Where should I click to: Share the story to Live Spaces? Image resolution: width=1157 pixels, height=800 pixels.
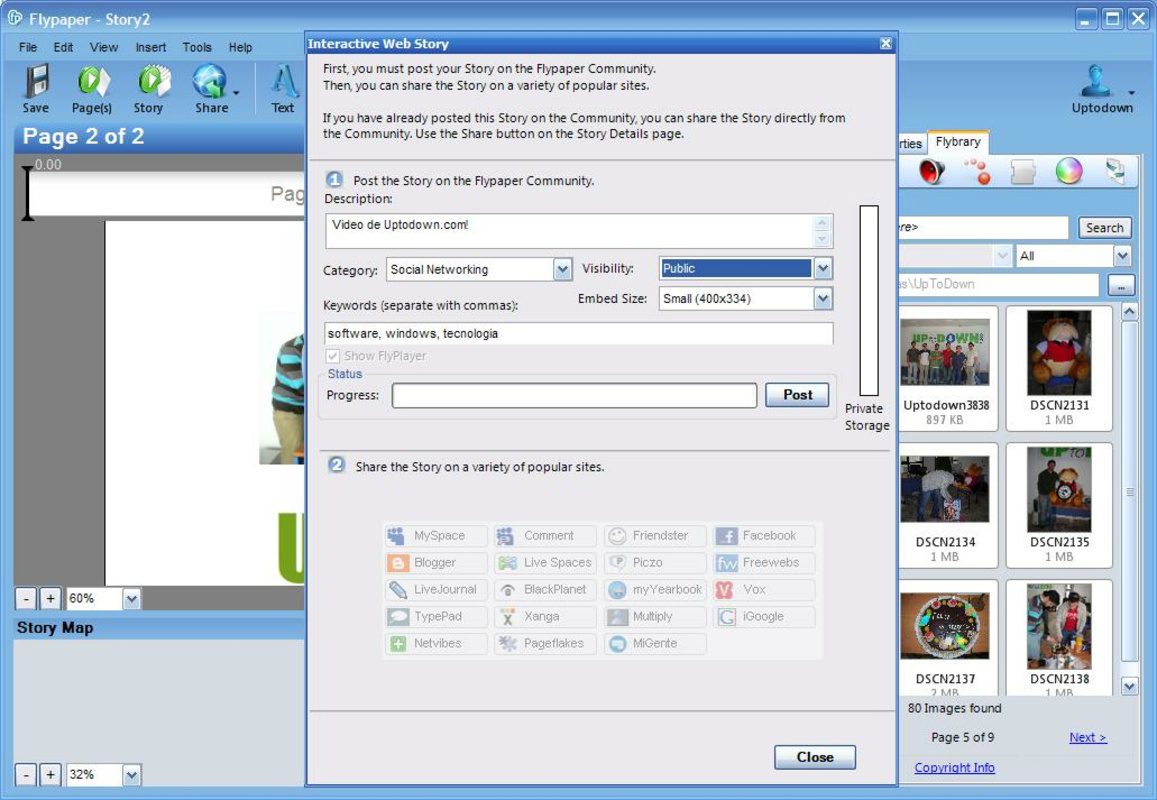coord(545,562)
